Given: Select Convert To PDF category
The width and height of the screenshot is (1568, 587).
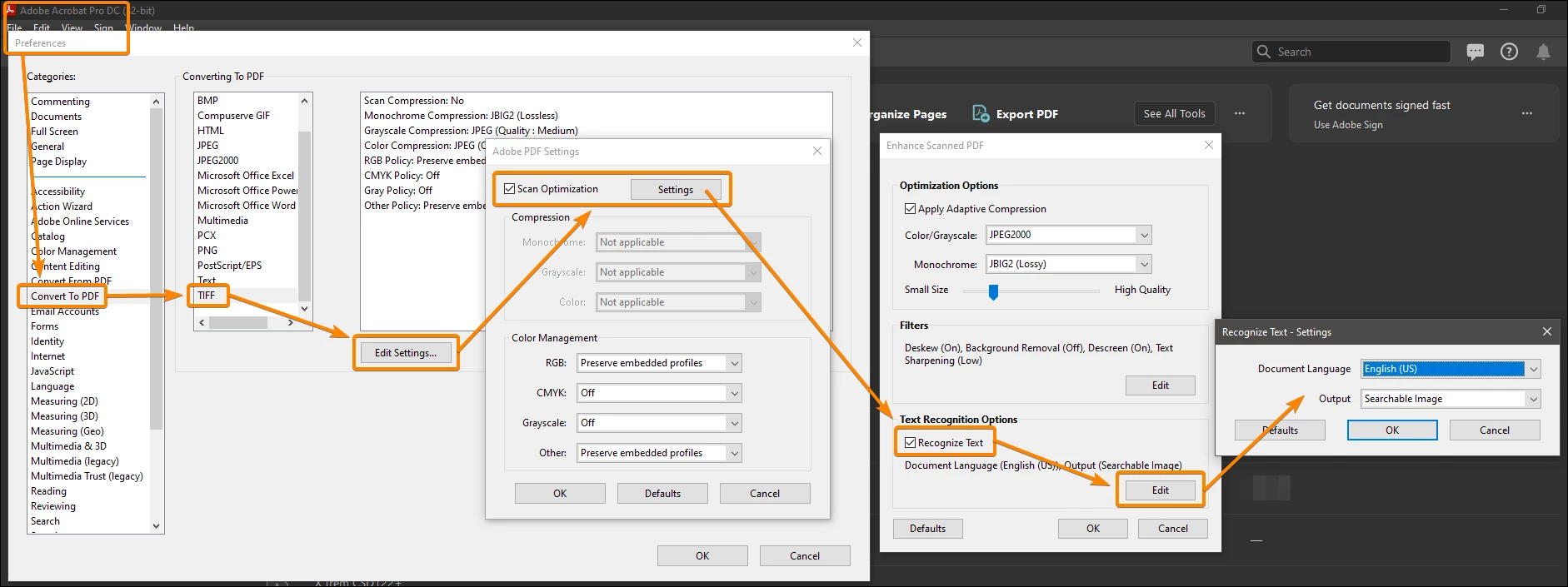Looking at the screenshot, I should [64, 296].
